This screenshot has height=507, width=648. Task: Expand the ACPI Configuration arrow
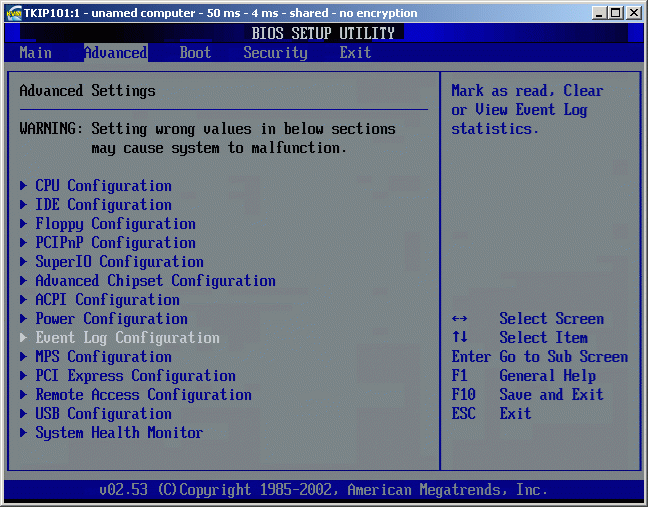pyautogui.click(x=24, y=300)
